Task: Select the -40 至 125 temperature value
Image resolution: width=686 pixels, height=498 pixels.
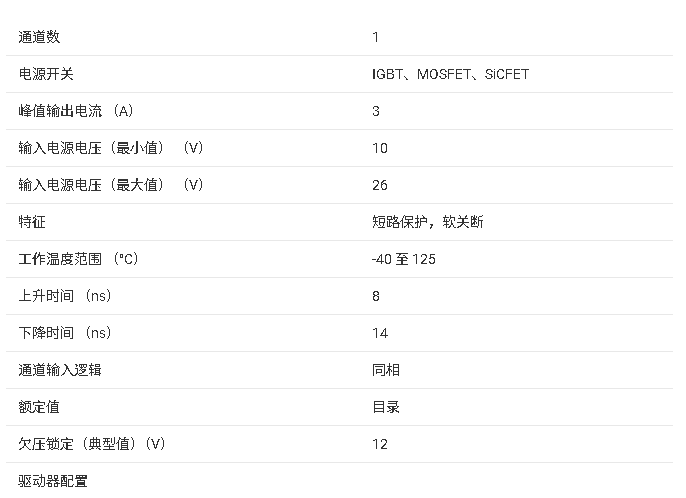Action: click(x=404, y=259)
